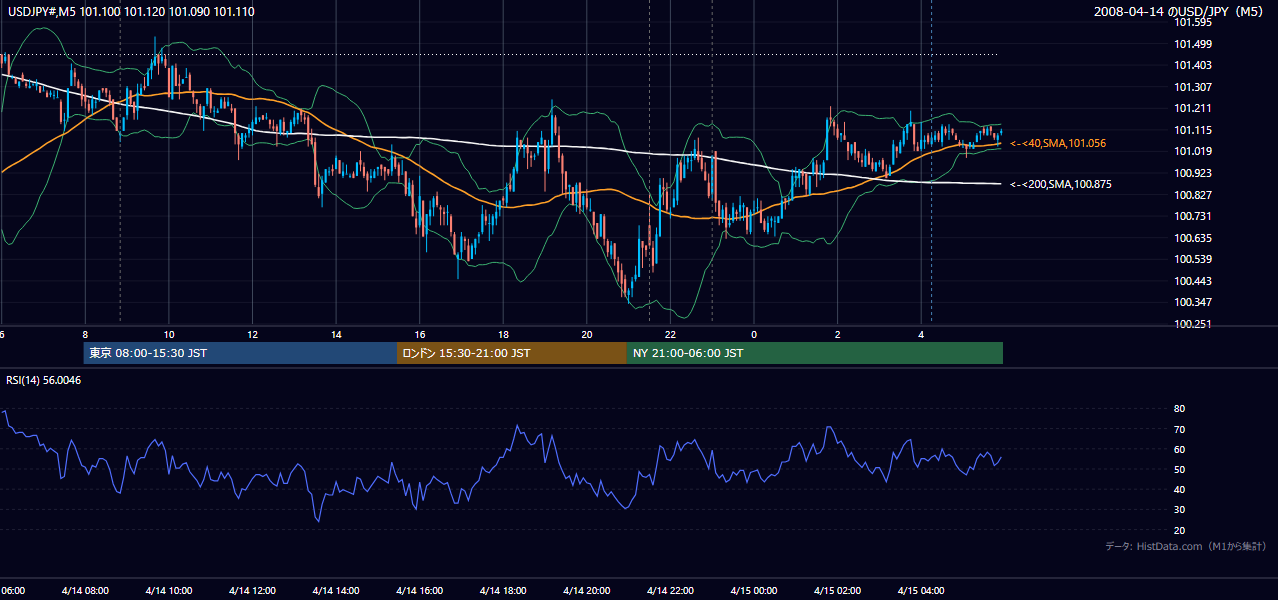The width and height of the screenshot is (1278, 600).
Task: Click price axis label 100.635
Action: tap(1192, 238)
